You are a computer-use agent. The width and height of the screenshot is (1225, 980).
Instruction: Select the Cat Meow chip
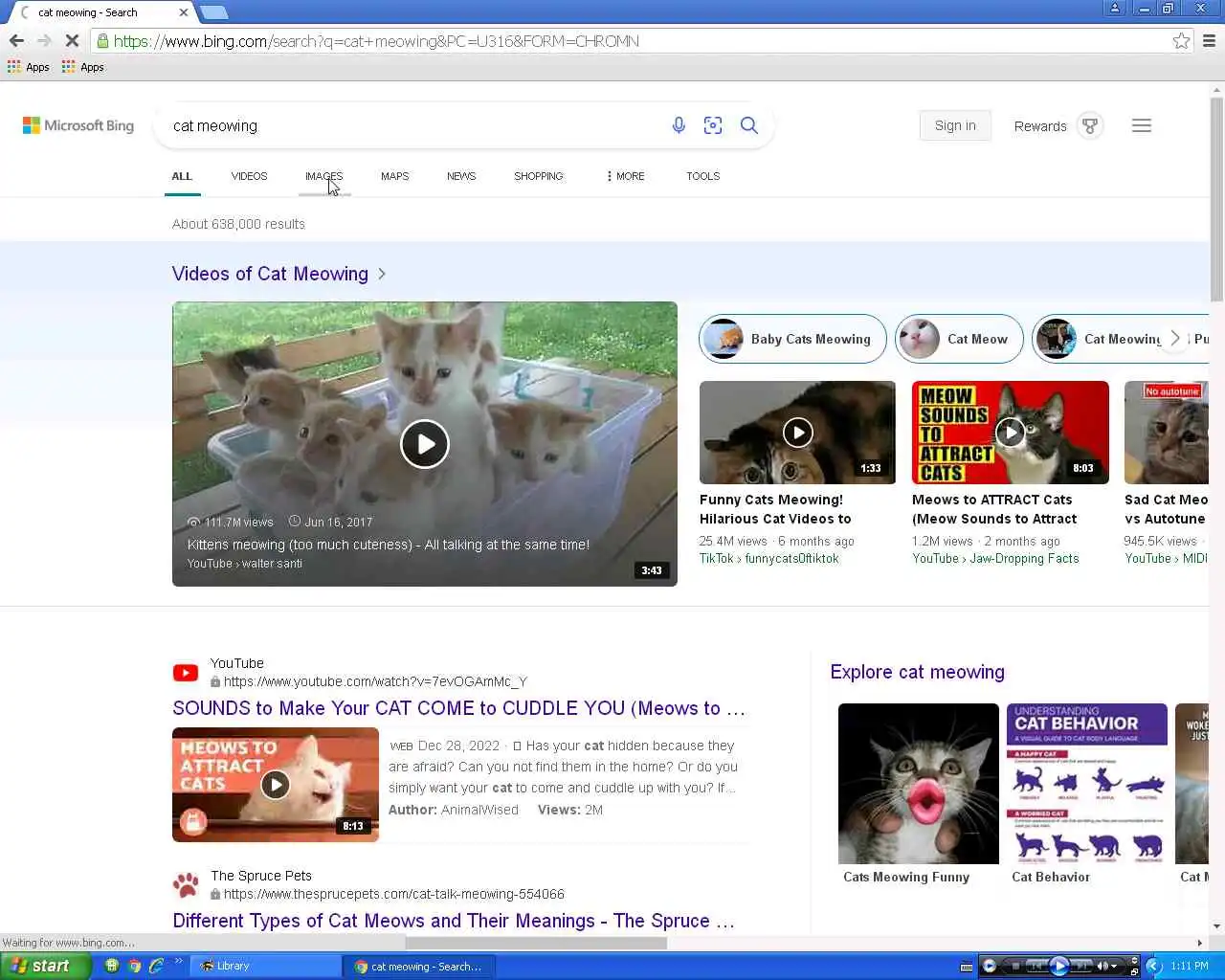click(960, 339)
